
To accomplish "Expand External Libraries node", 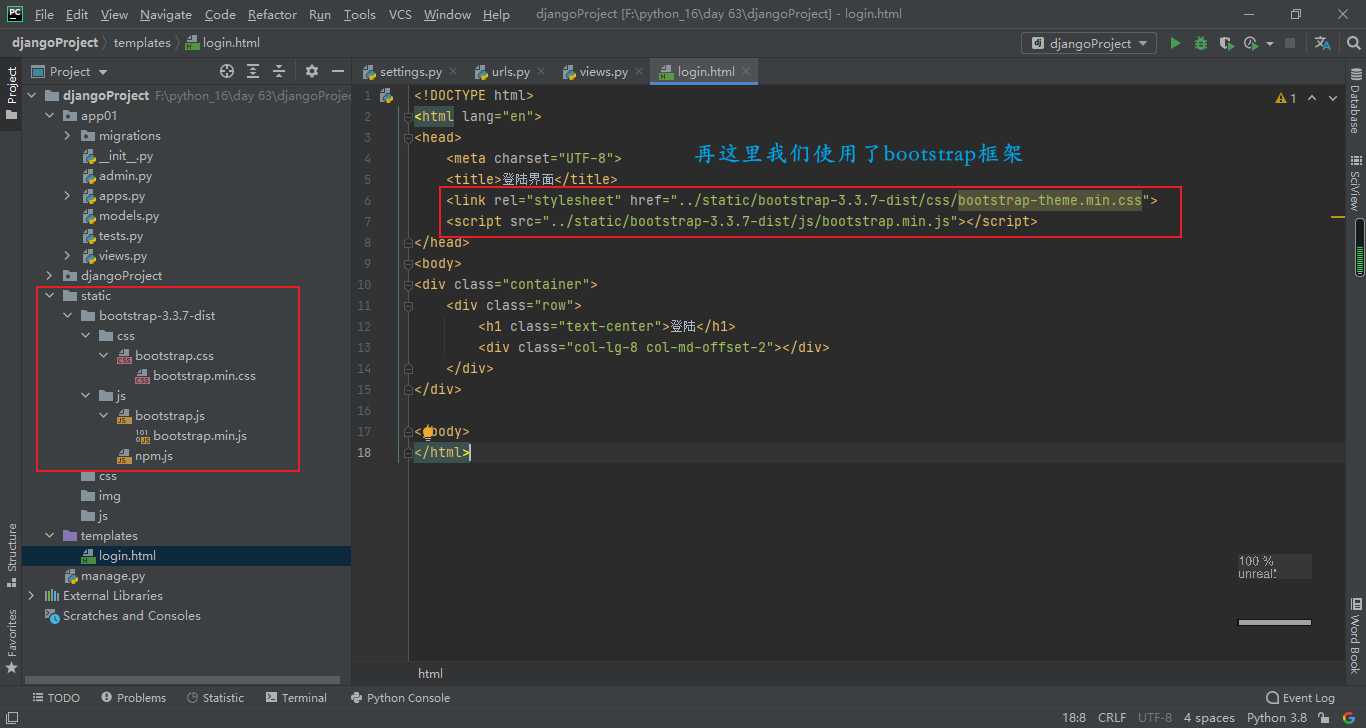I will pos(31,596).
